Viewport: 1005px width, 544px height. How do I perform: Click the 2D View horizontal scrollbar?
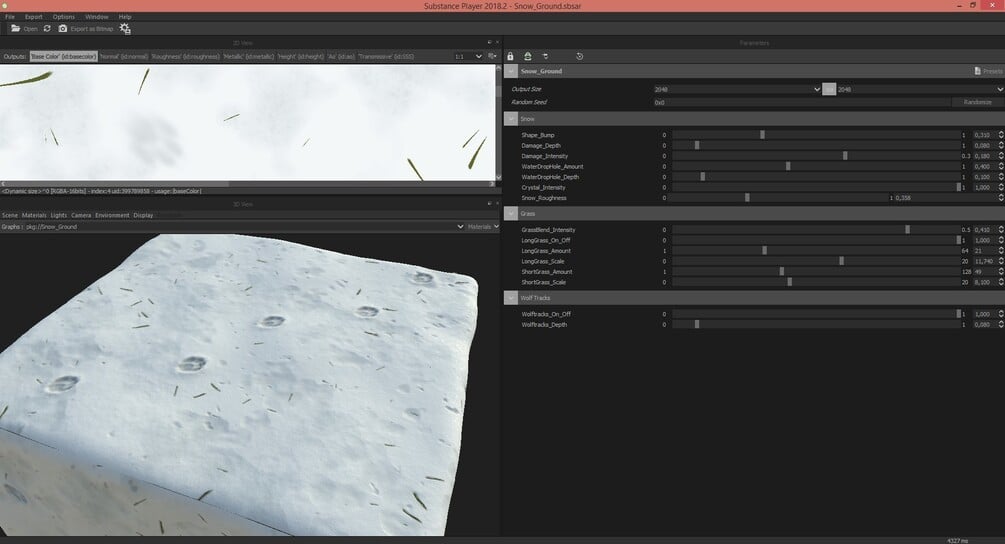point(248,184)
